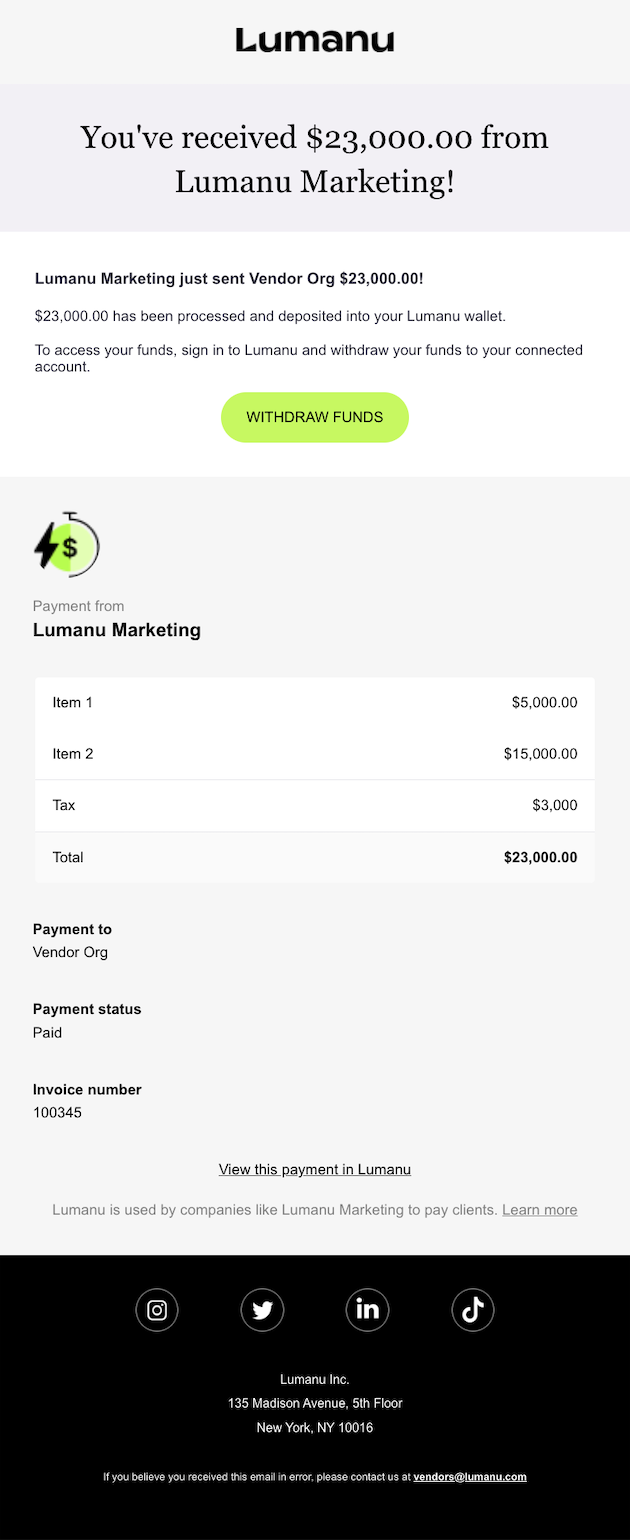Image resolution: width=630 pixels, height=1540 pixels.
Task: Open View this payment in Lumanu link
Action: click(x=315, y=1169)
